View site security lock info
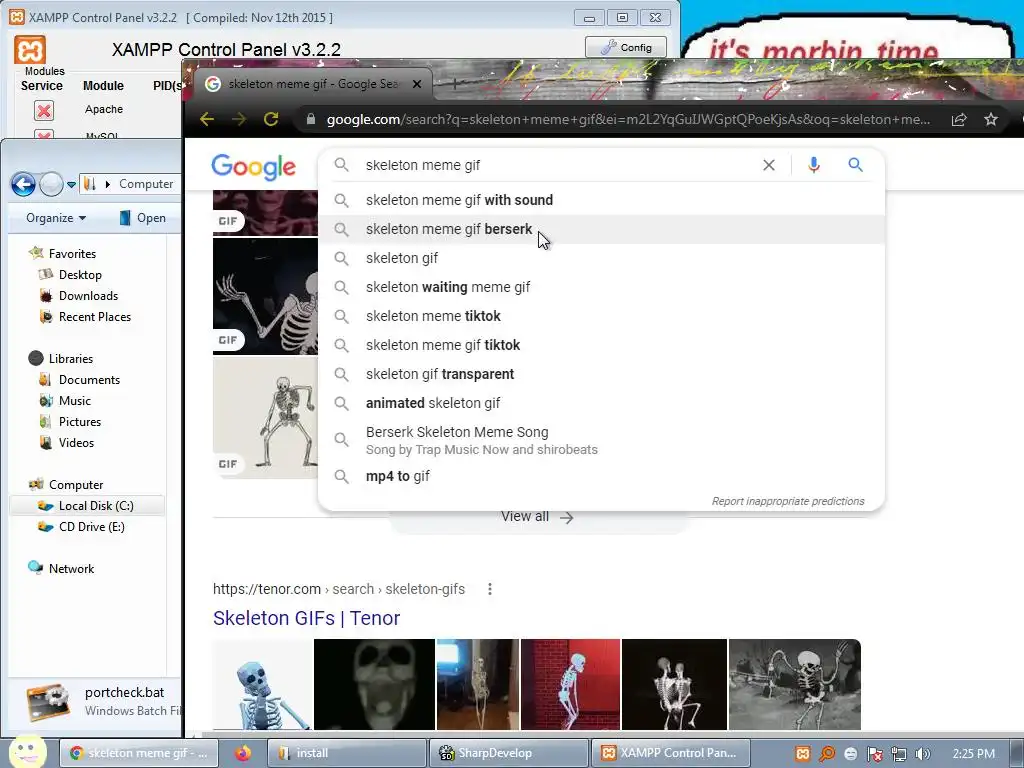Screen dimensions: 1024x768 tap(311, 119)
